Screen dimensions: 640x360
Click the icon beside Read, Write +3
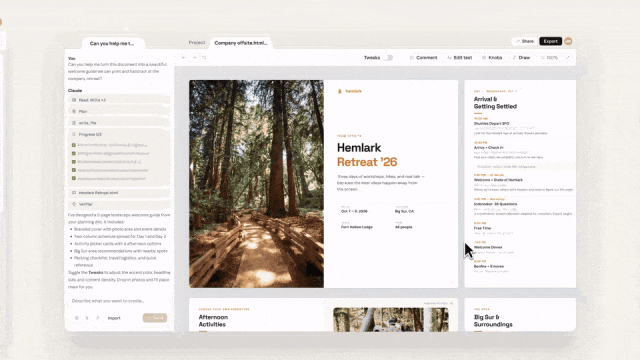(74, 100)
